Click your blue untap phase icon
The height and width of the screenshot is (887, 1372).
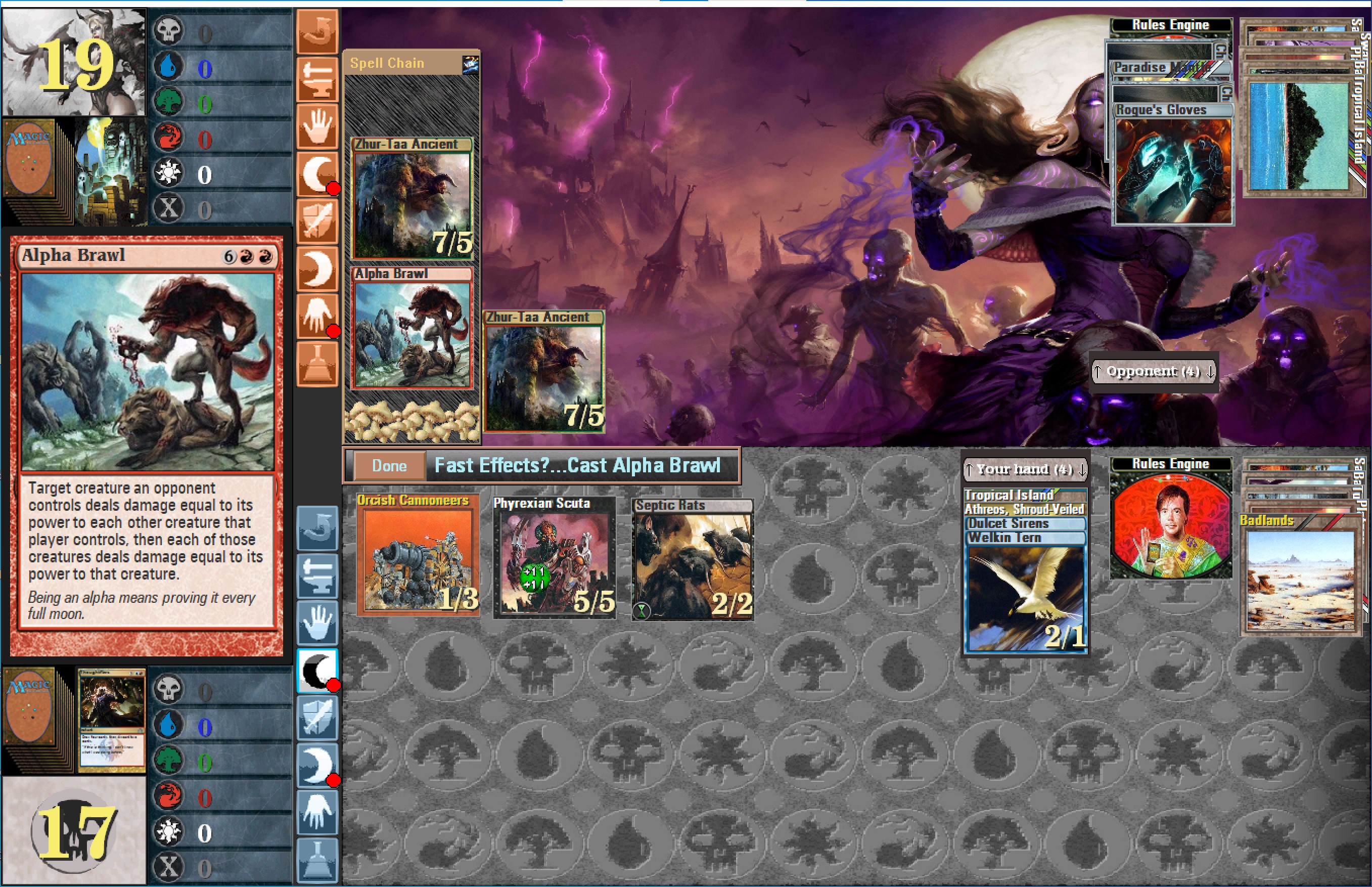click(x=317, y=529)
